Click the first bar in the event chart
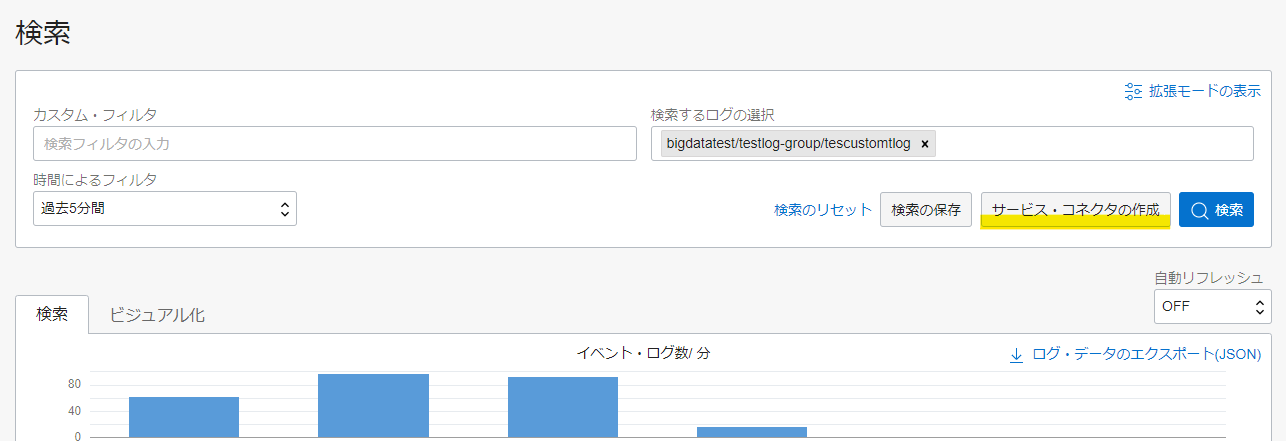The image size is (1286, 441). point(184,417)
